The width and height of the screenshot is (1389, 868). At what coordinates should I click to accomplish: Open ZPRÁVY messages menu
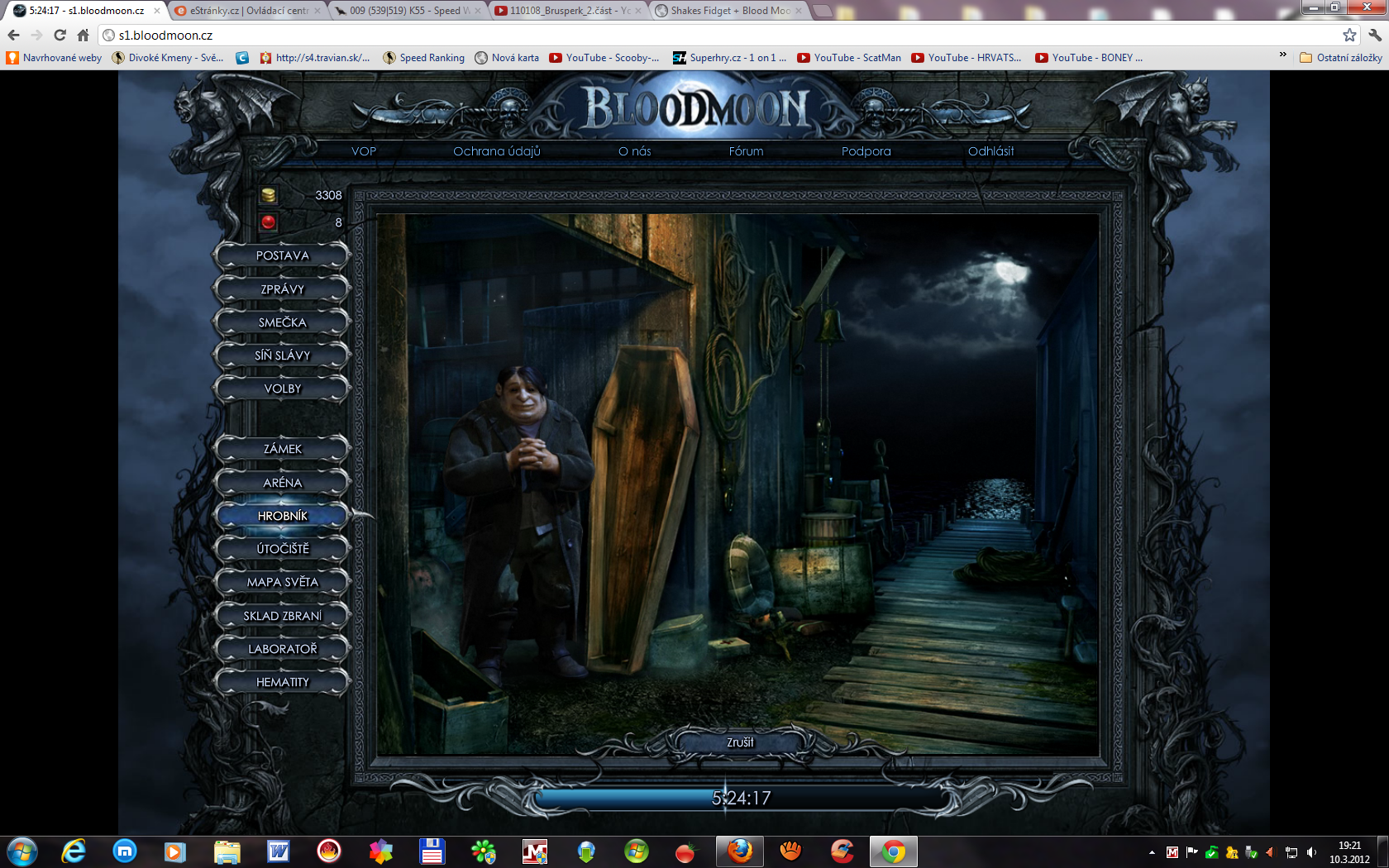pyautogui.click(x=282, y=289)
